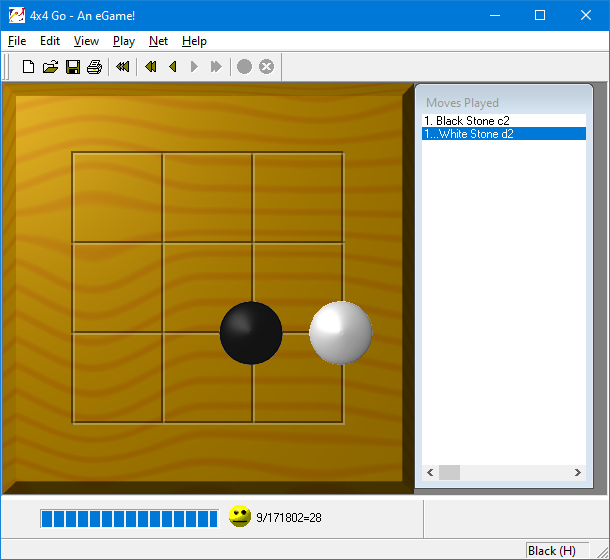Click the moves list horizontal scrollbar thumb

tap(449, 472)
